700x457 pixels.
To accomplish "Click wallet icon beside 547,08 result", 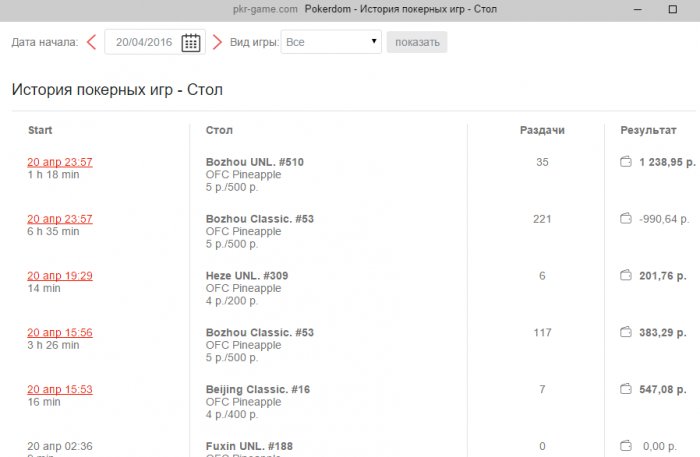I will 626,390.
